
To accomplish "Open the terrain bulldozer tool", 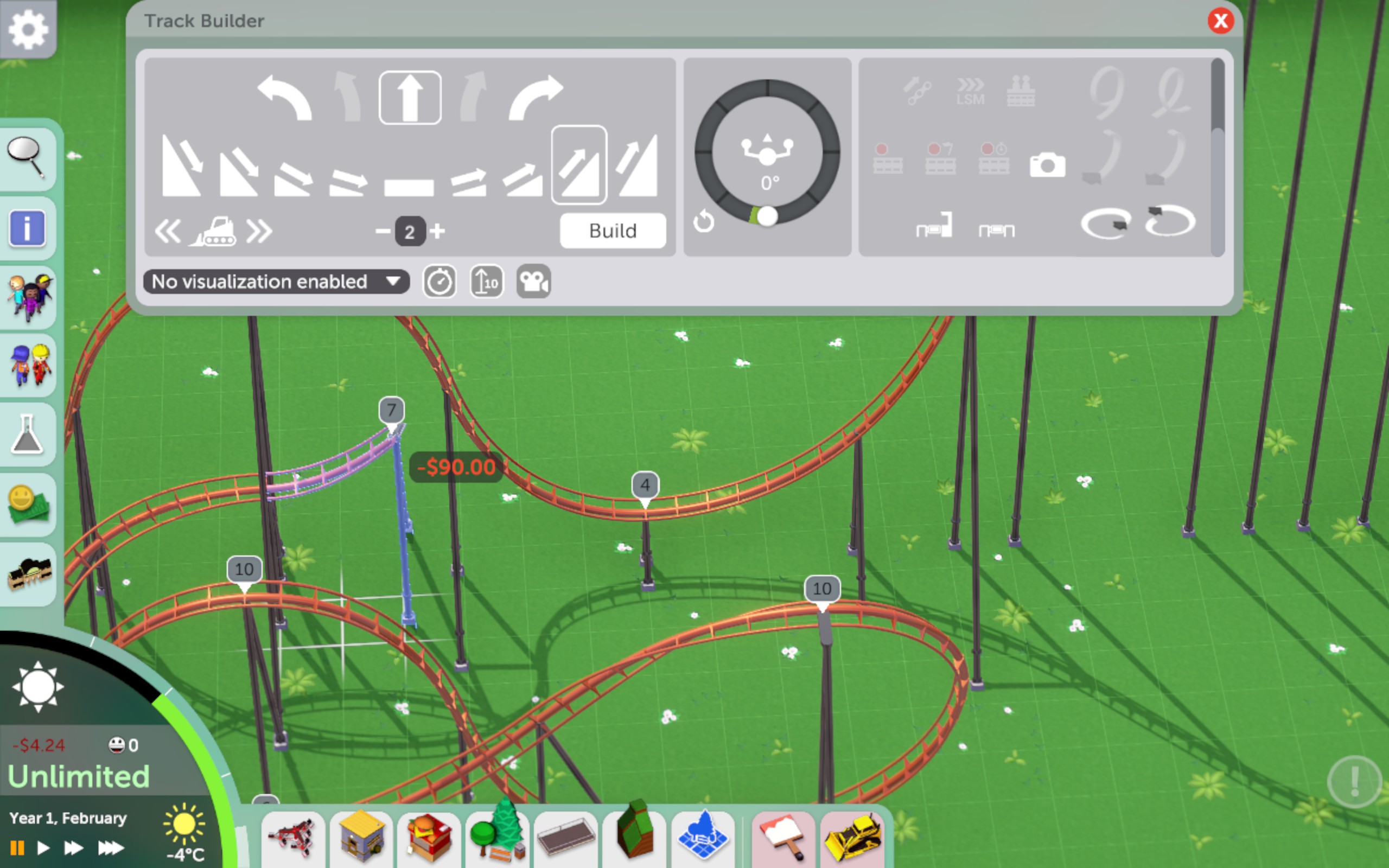I will (x=852, y=838).
